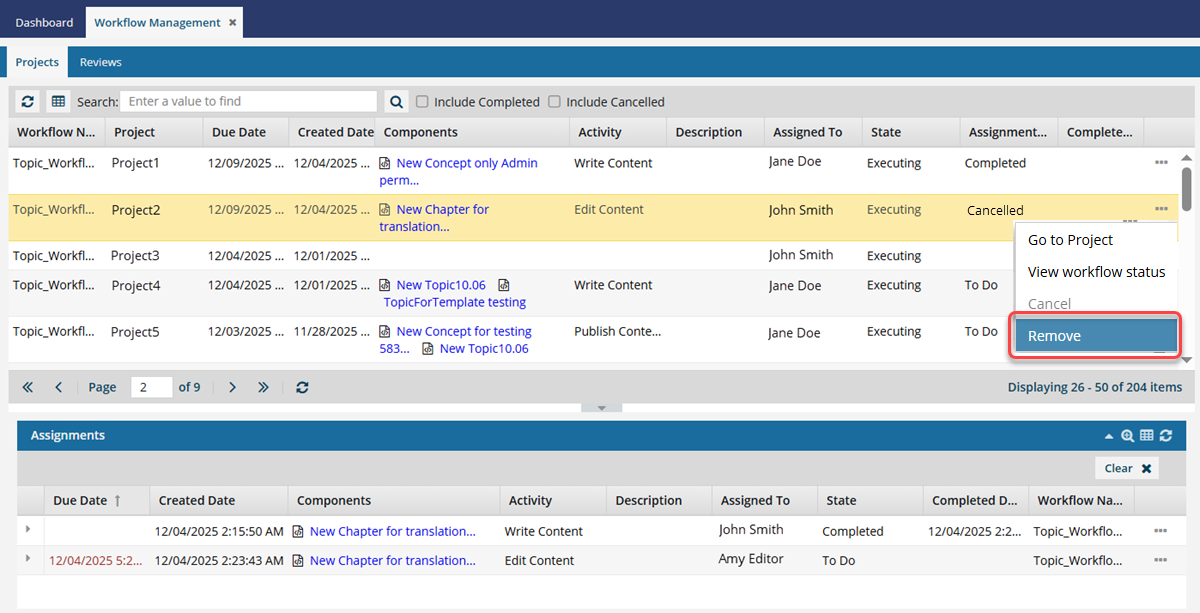Click the document icon in the Write Content assignment row
This screenshot has width=1200, height=613.
click(298, 531)
